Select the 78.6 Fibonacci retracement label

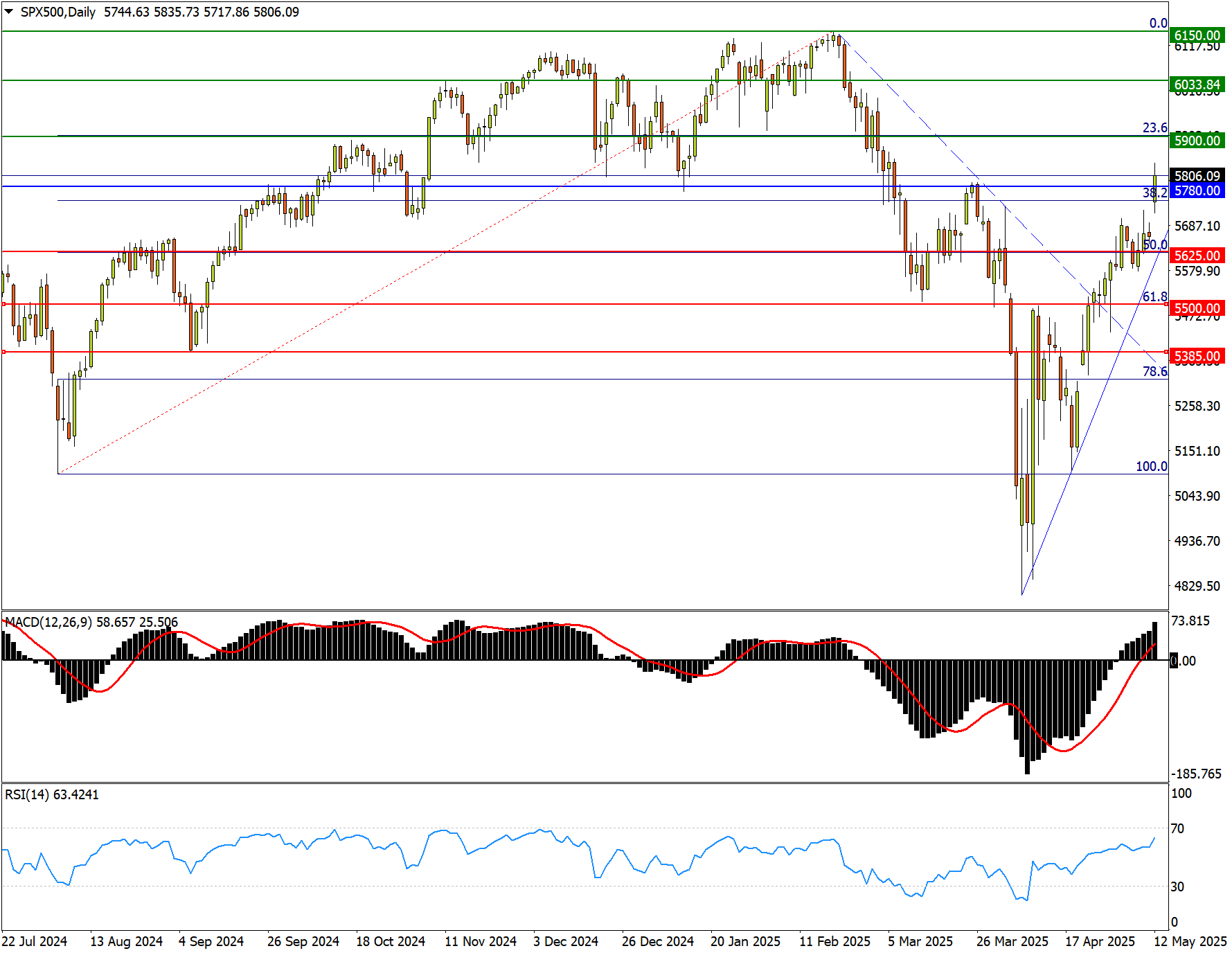(1154, 371)
